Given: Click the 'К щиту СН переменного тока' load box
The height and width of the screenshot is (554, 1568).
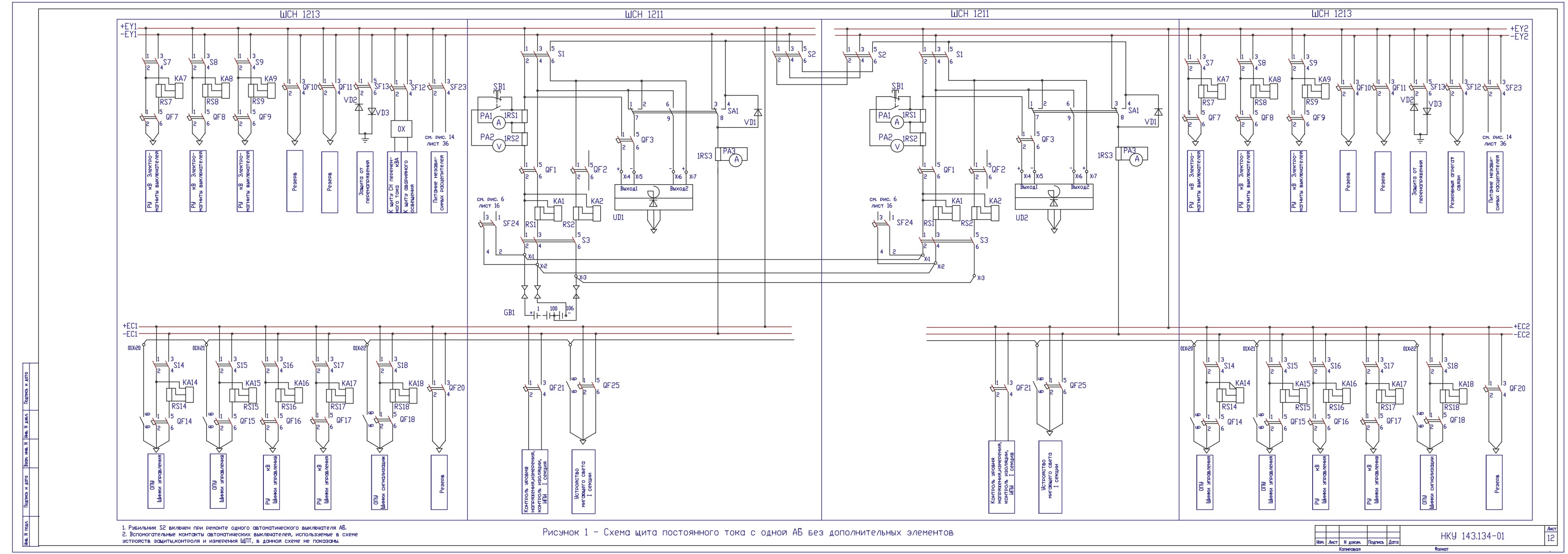Looking at the screenshot, I should (x=395, y=182).
